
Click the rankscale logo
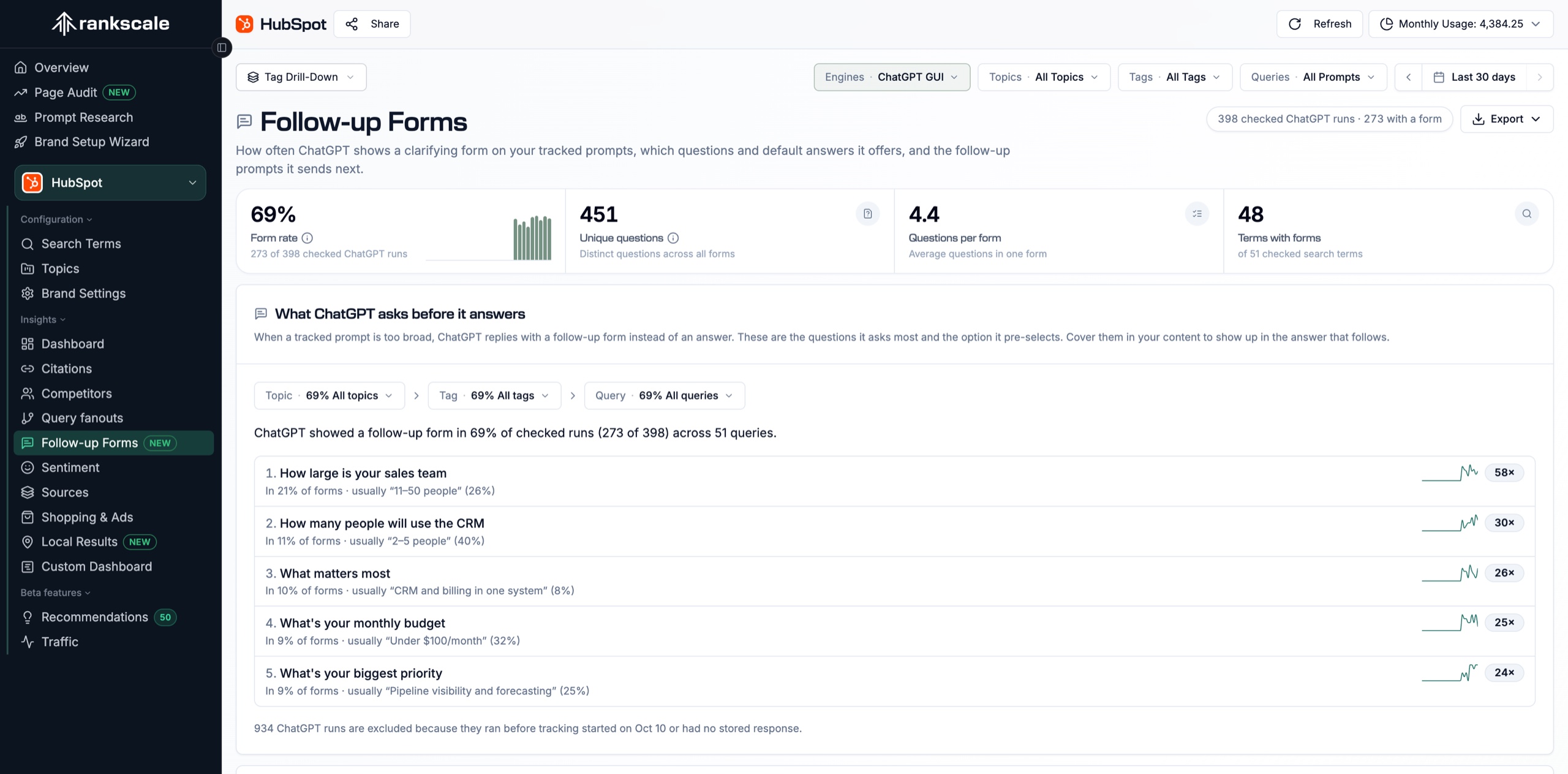pos(110,23)
